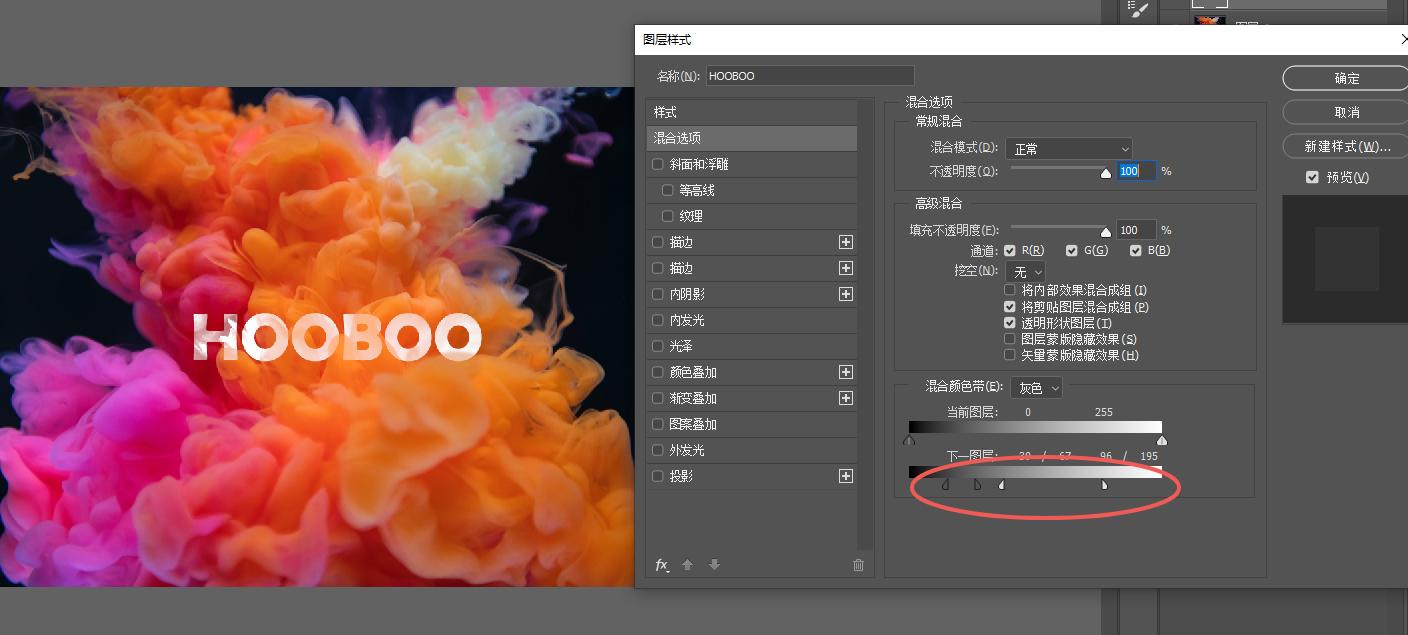1408x635 pixels.
Task: Click the plus icon beside 内阴影
Action: [845, 294]
